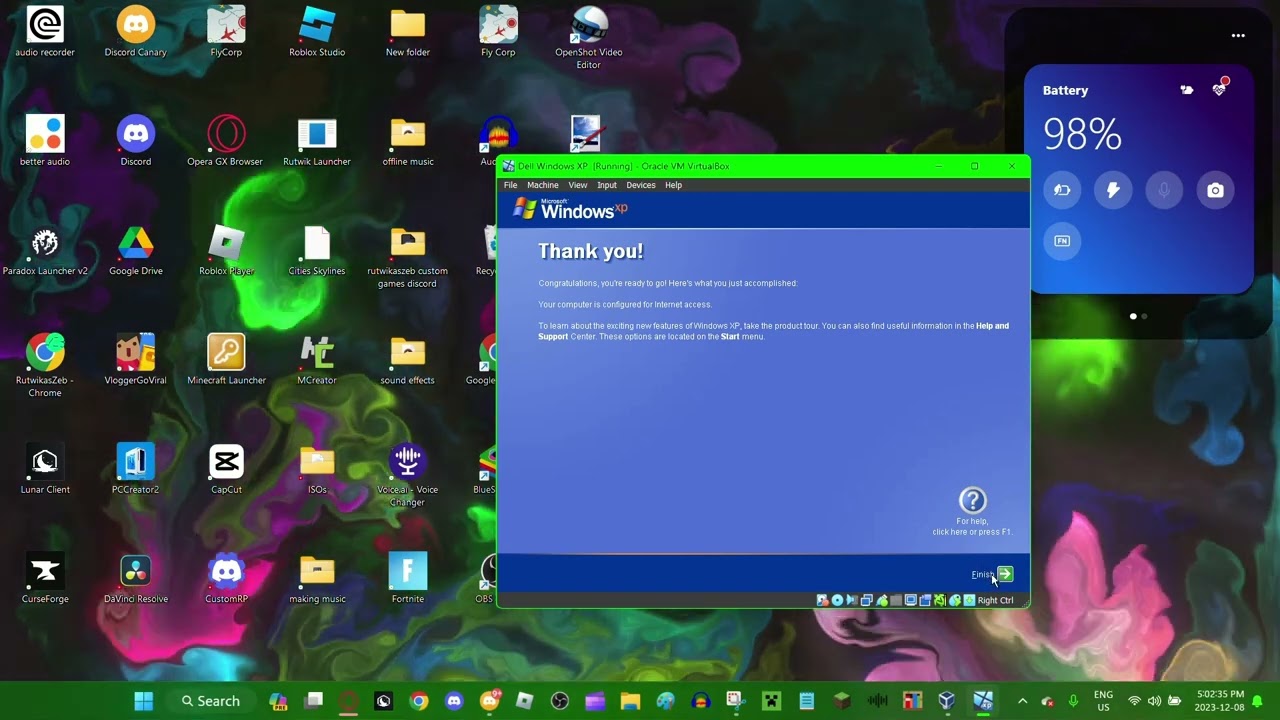Click the USB devices status icon

click(x=881, y=600)
